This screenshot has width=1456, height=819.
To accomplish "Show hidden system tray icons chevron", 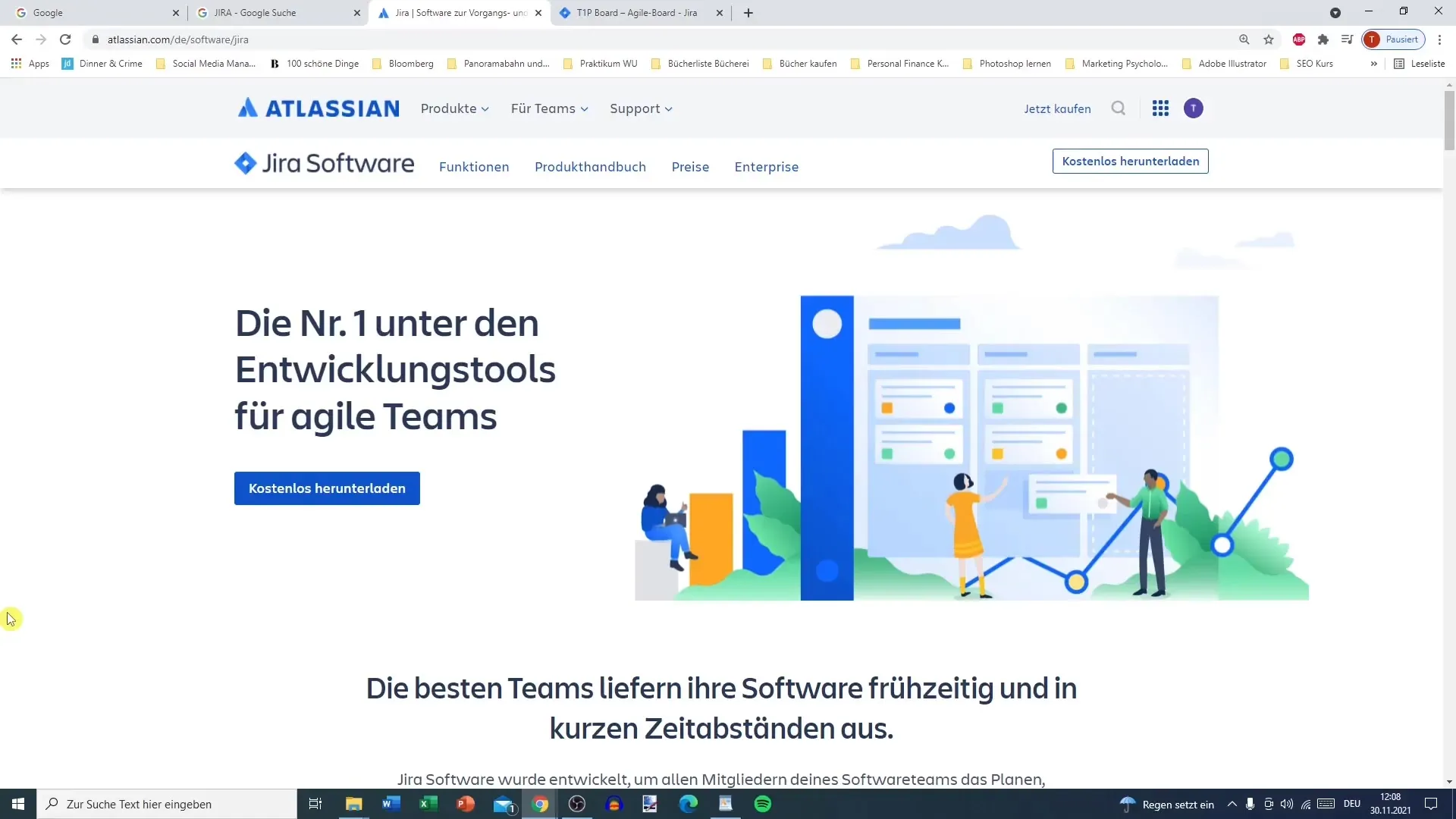I will (1232, 804).
